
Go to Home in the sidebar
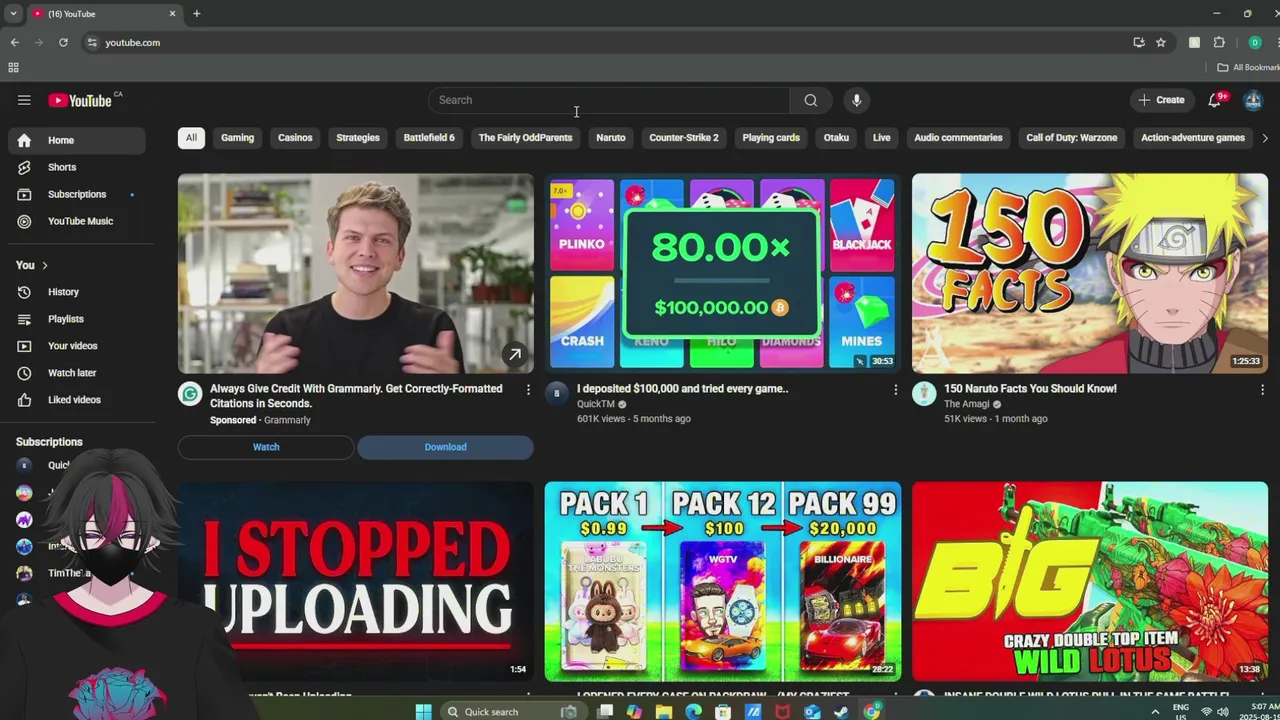(77, 140)
